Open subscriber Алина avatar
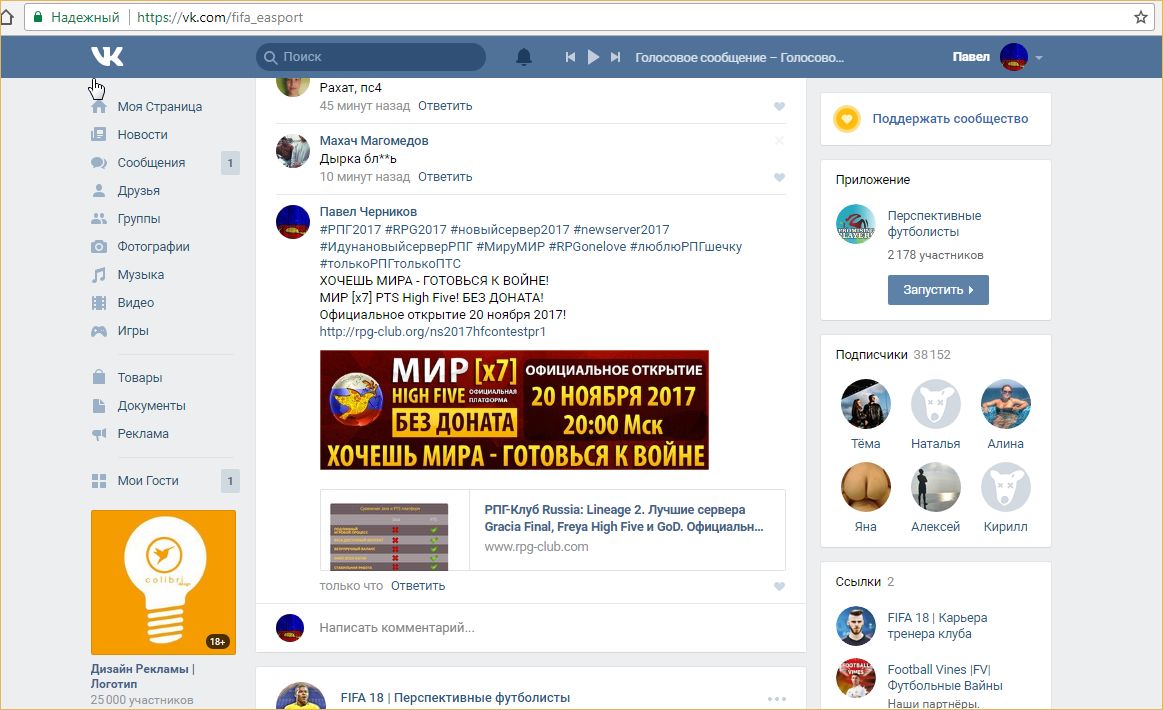The image size is (1163, 710). click(1006, 404)
